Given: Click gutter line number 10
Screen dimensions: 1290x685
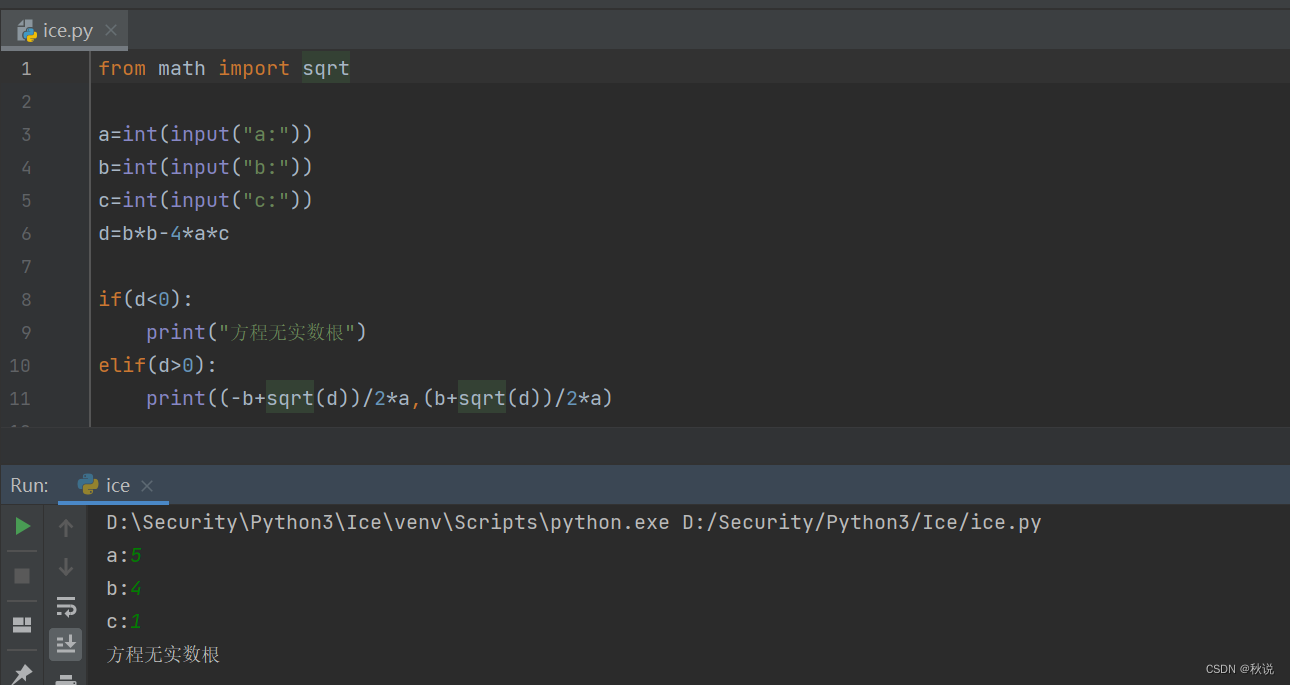Looking at the screenshot, I should [x=20, y=366].
